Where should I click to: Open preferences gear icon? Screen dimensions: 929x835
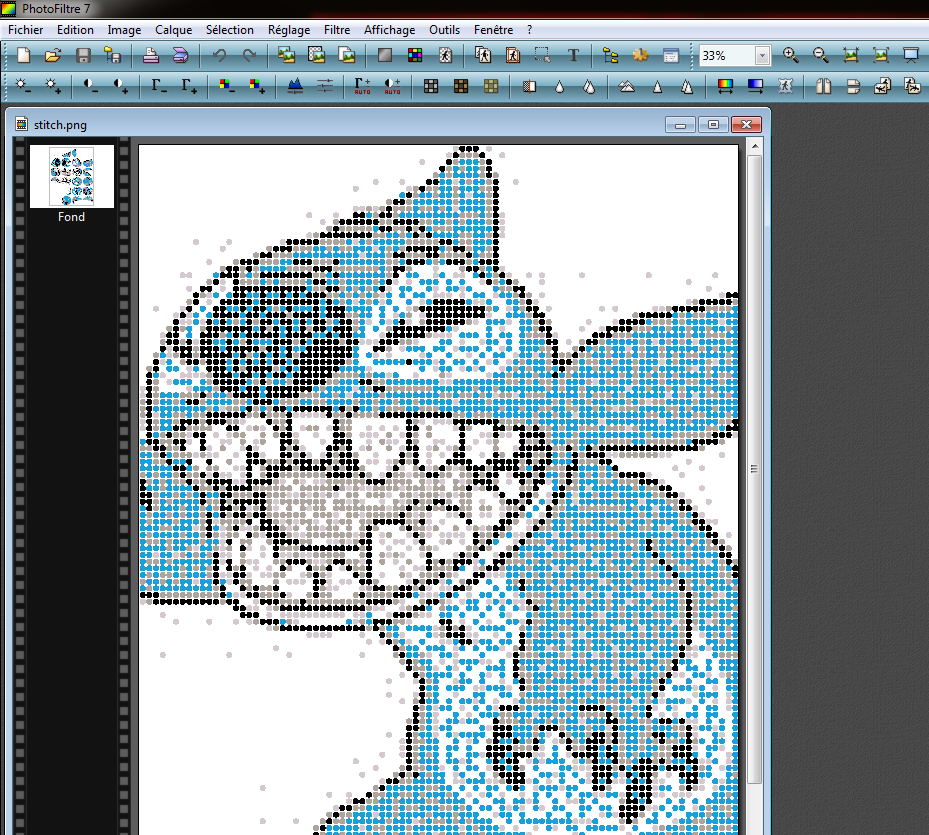click(640, 56)
